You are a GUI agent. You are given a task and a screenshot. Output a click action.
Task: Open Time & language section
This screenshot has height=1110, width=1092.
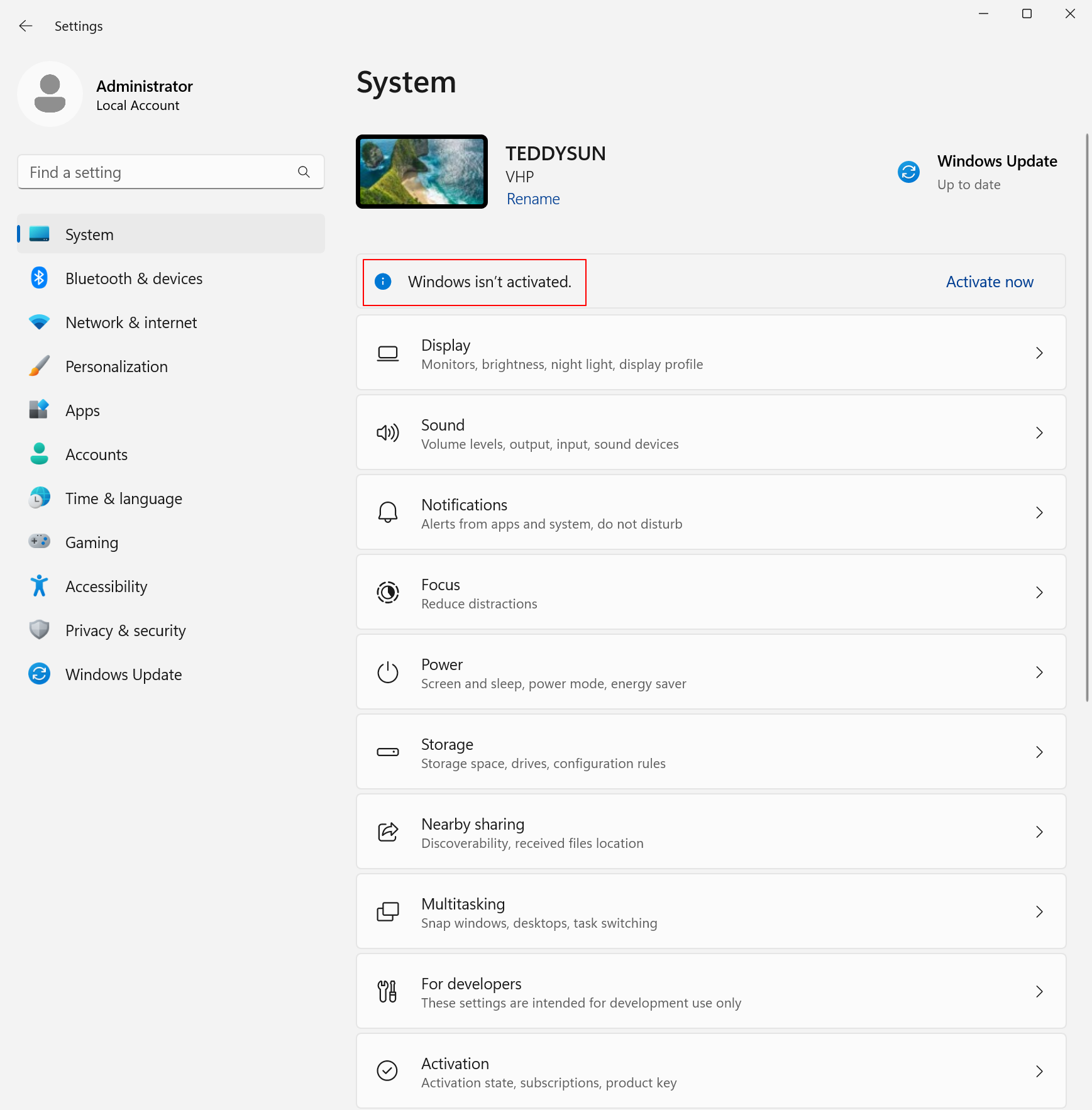[171, 498]
